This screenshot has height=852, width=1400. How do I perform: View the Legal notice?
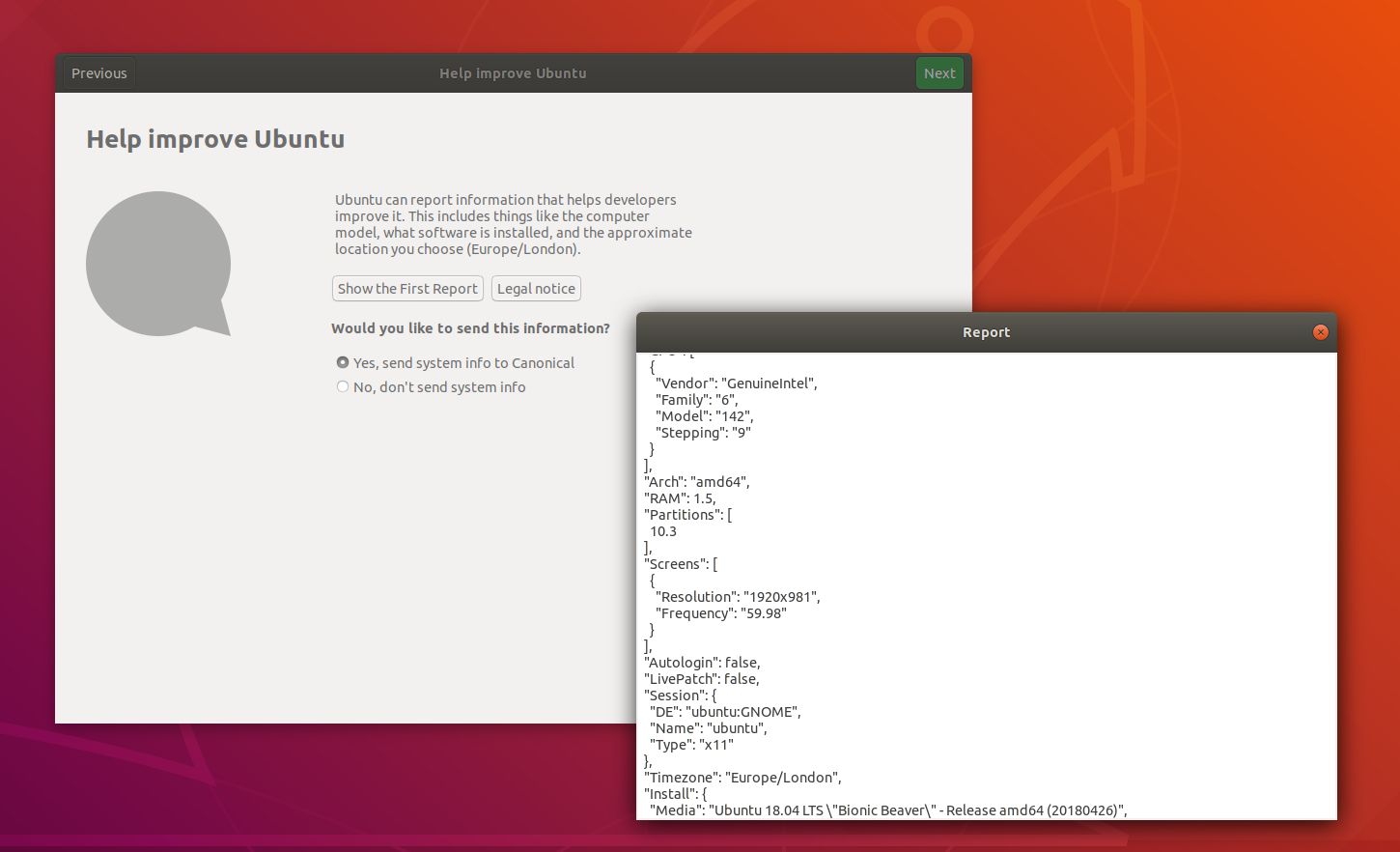[x=536, y=288]
